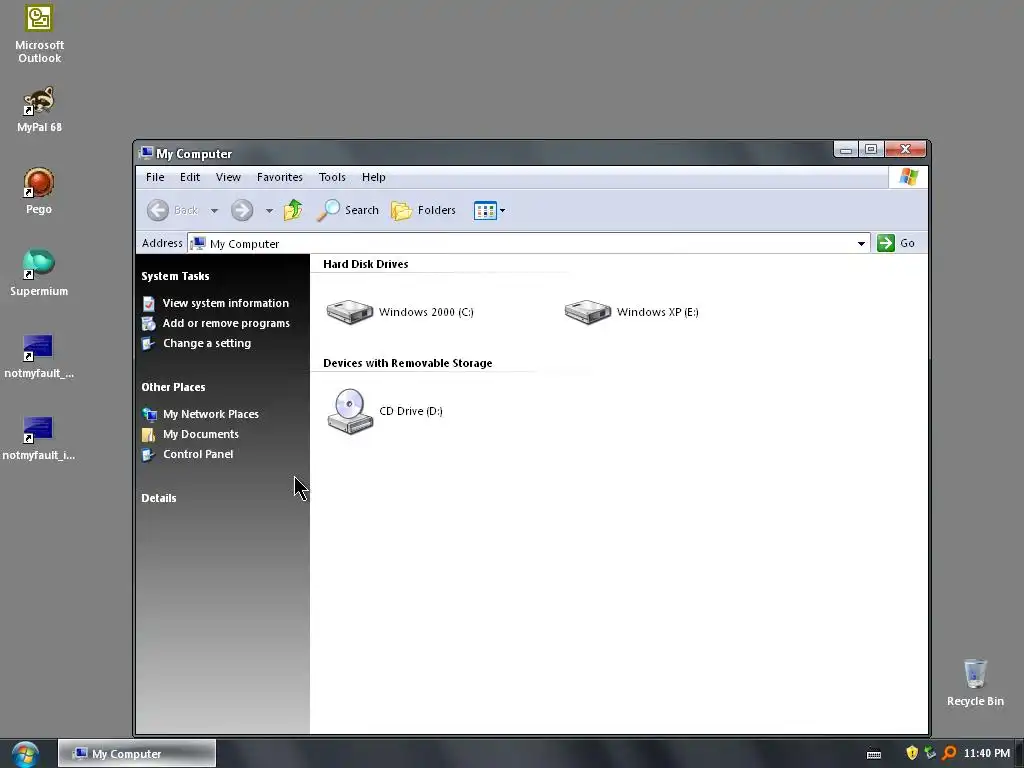Click the orange magnifier tray icon

click(x=949, y=753)
